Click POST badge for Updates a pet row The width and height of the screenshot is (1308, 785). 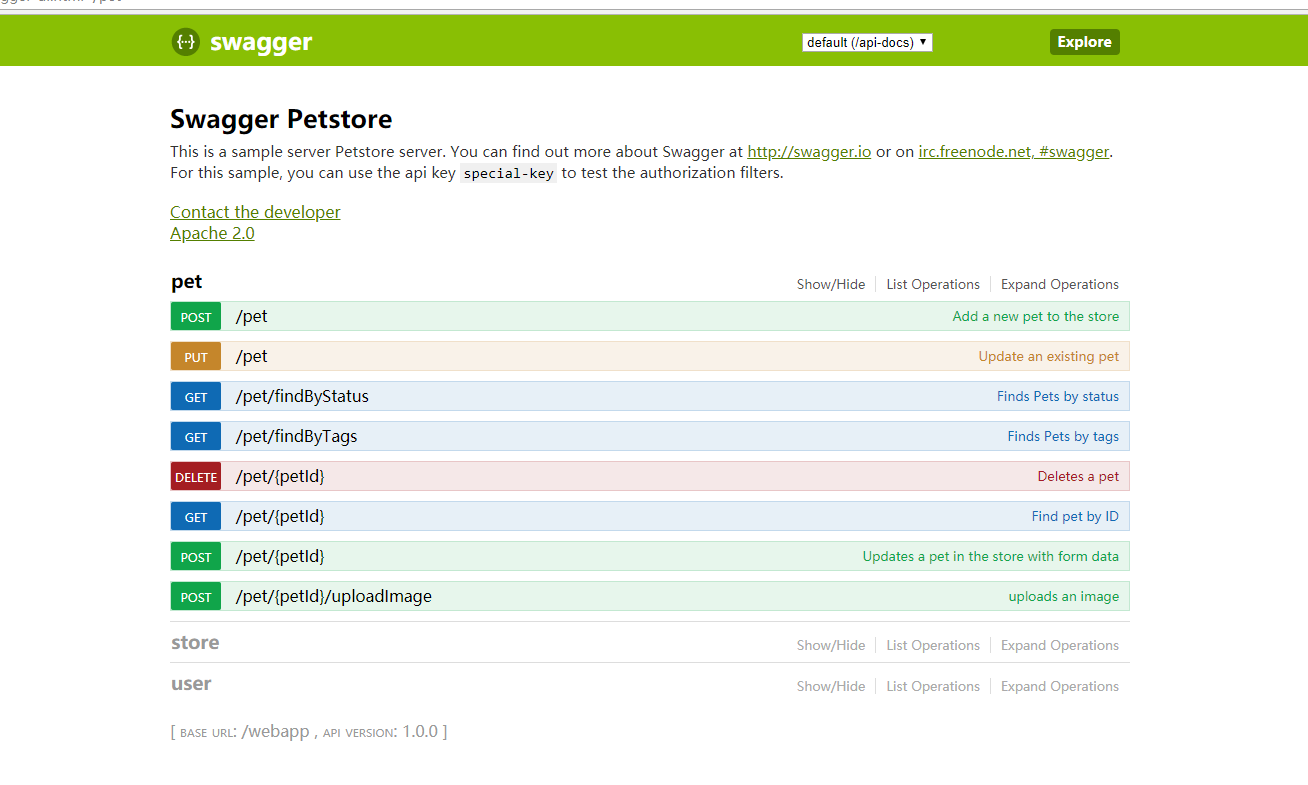(196, 556)
